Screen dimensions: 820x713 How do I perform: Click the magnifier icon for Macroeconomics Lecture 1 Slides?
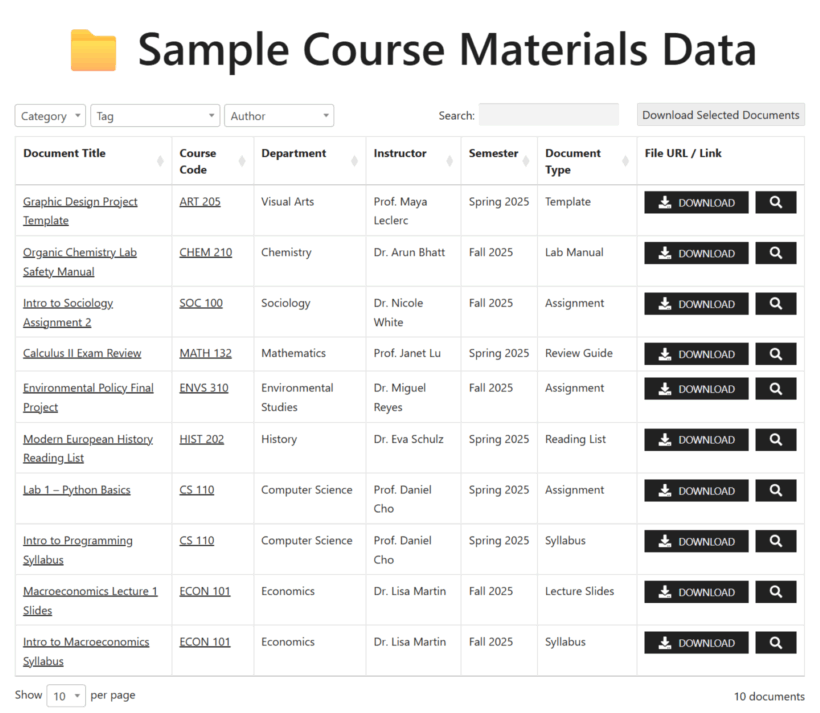tap(776, 592)
